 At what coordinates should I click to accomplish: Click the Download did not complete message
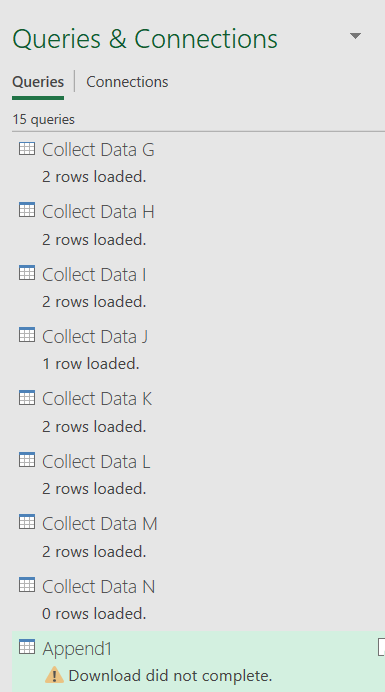(170, 675)
